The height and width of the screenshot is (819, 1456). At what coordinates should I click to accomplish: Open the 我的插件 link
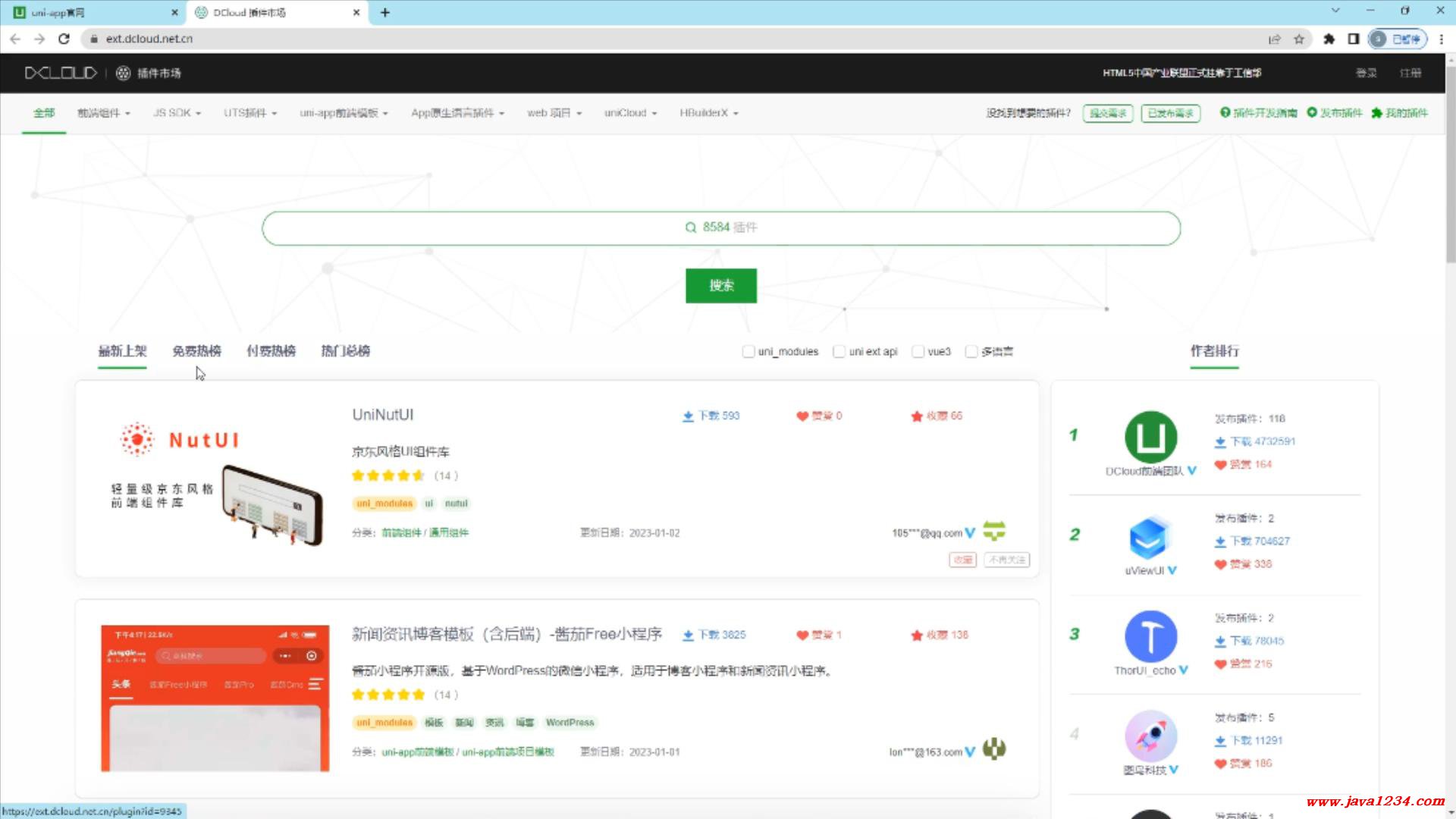[x=1399, y=113]
